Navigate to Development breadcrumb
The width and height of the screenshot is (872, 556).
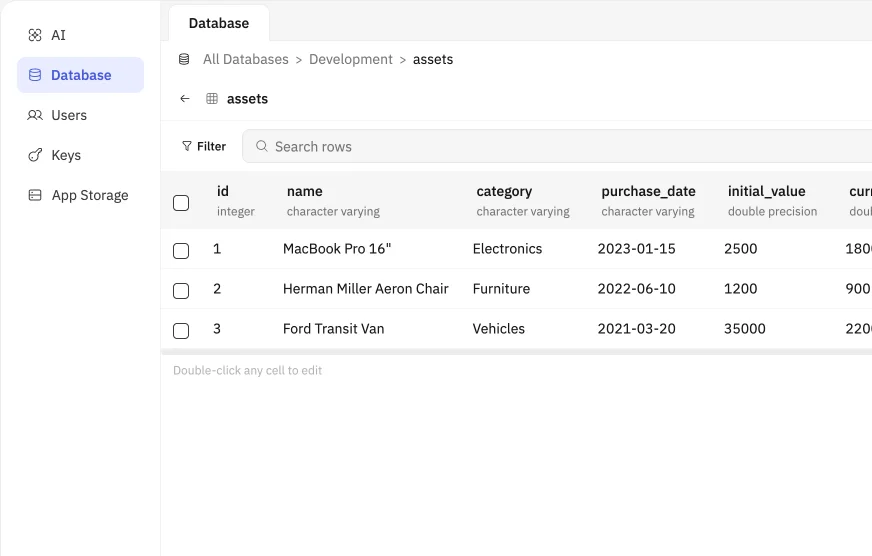click(351, 59)
